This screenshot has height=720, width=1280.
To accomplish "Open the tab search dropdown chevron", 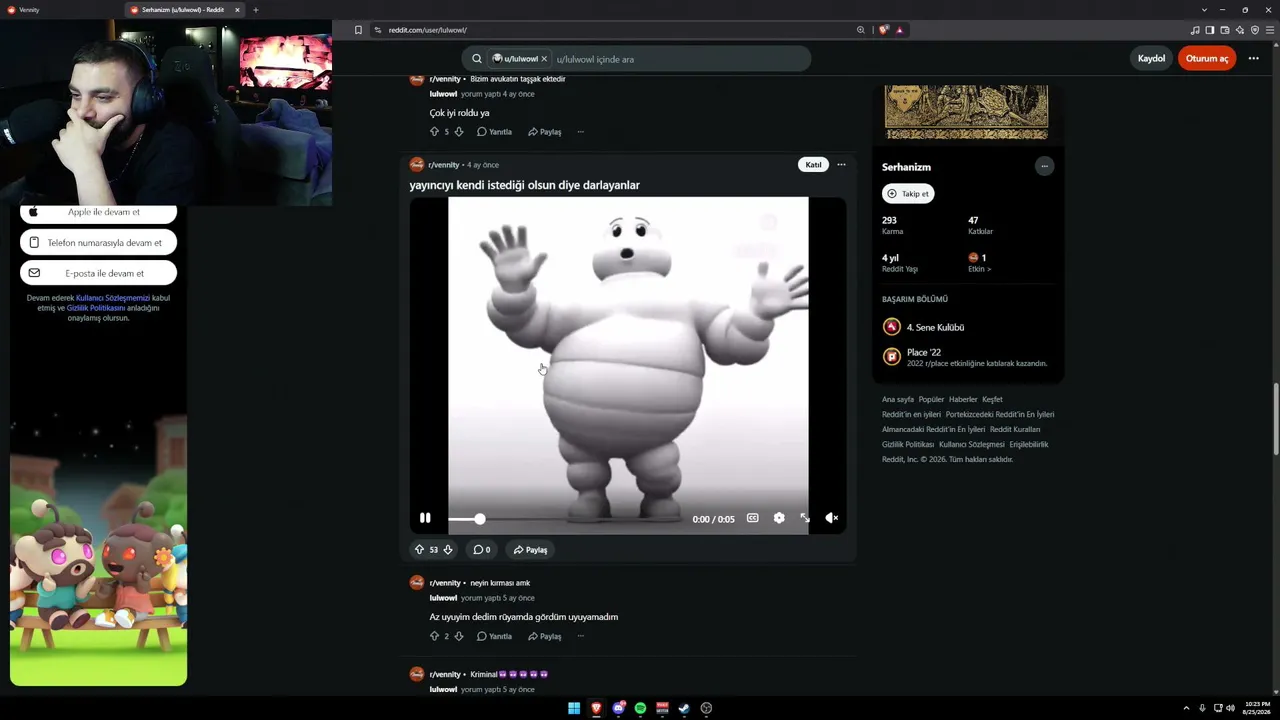I will click(x=1204, y=10).
